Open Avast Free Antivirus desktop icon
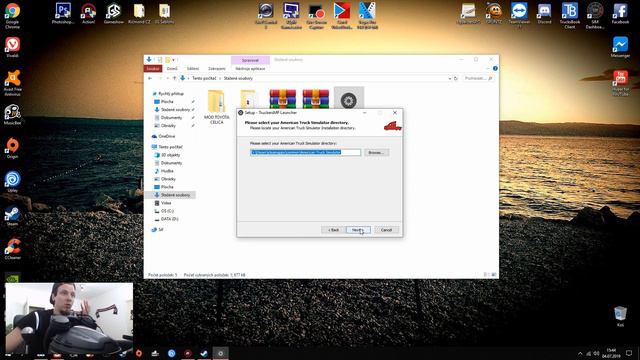Screen dimensions: 640x360 (12, 83)
